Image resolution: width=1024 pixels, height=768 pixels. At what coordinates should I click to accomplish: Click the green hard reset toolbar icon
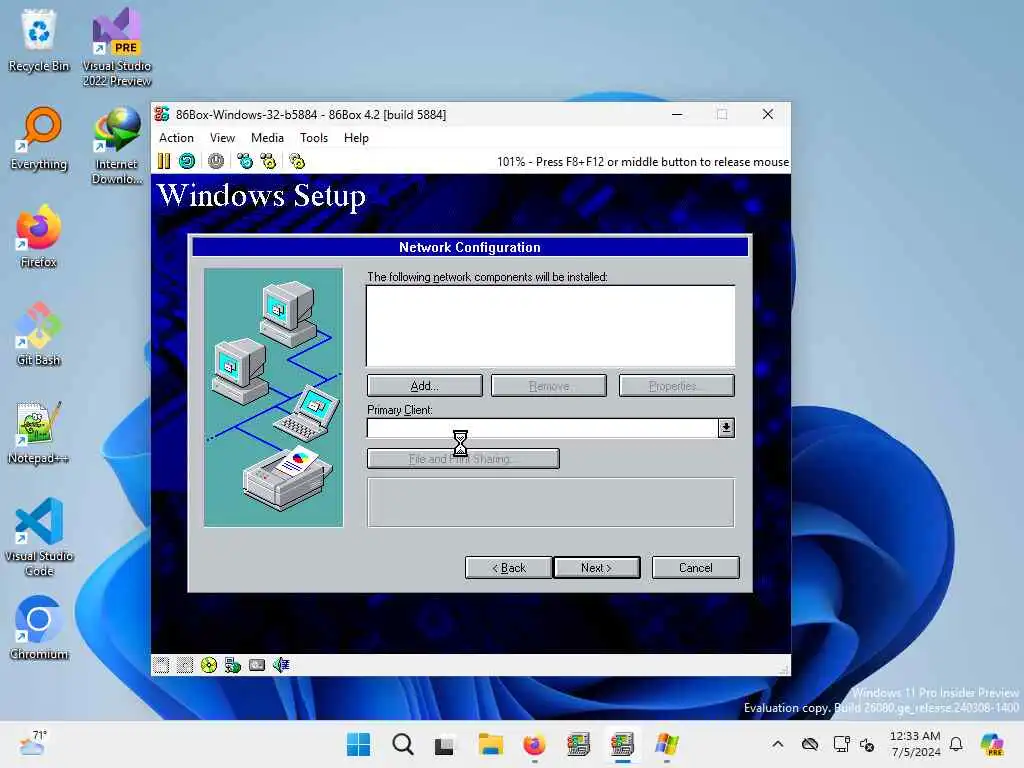(x=187, y=161)
